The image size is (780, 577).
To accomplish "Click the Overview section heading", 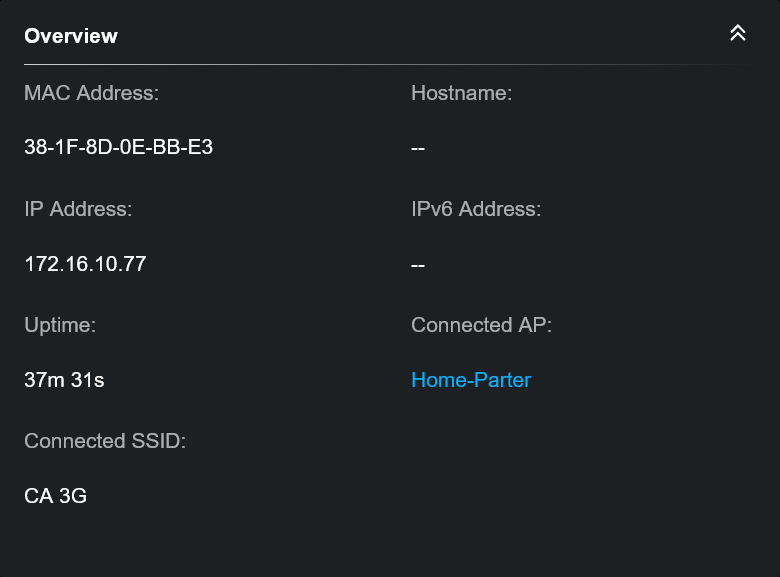I will [71, 36].
